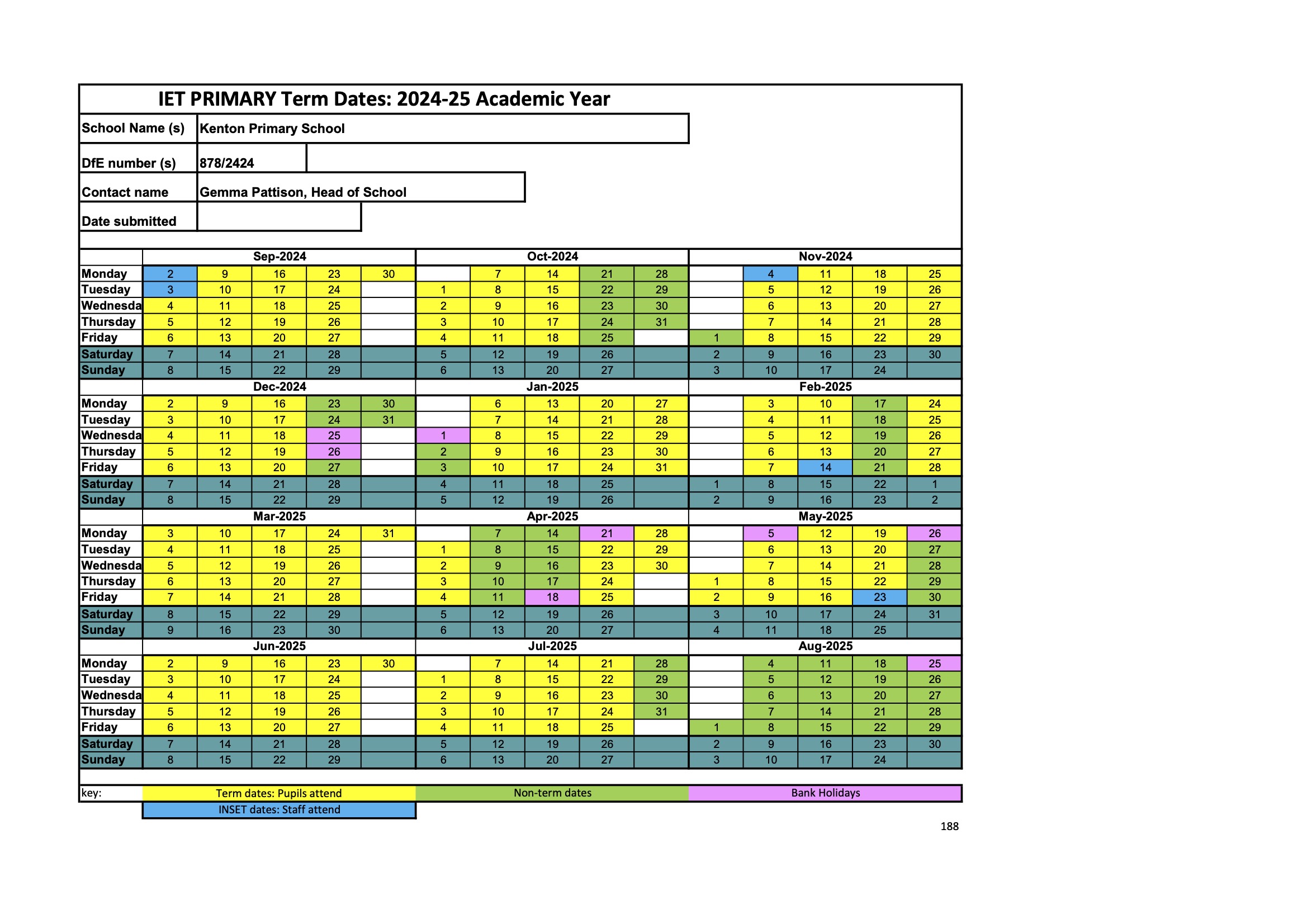The height and width of the screenshot is (924, 1307).
Task: Click the page number 188
Action: click(x=949, y=826)
